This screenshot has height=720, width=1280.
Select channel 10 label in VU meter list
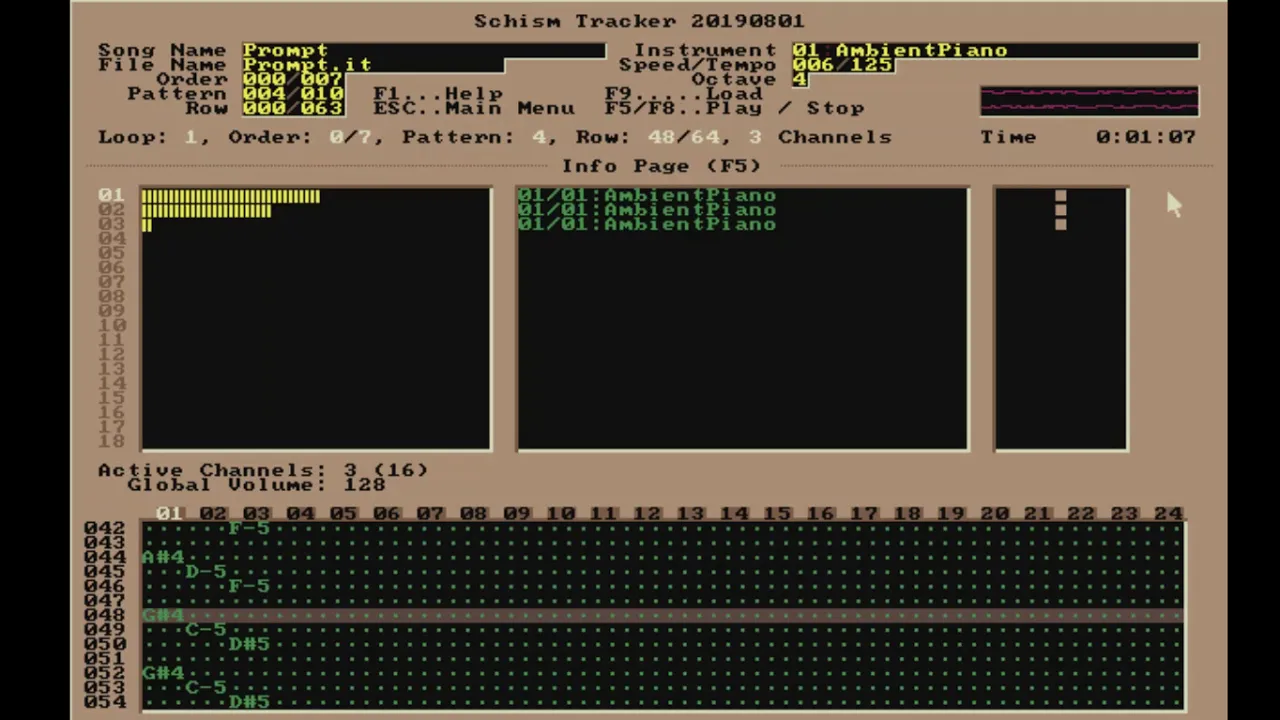tap(112, 326)
